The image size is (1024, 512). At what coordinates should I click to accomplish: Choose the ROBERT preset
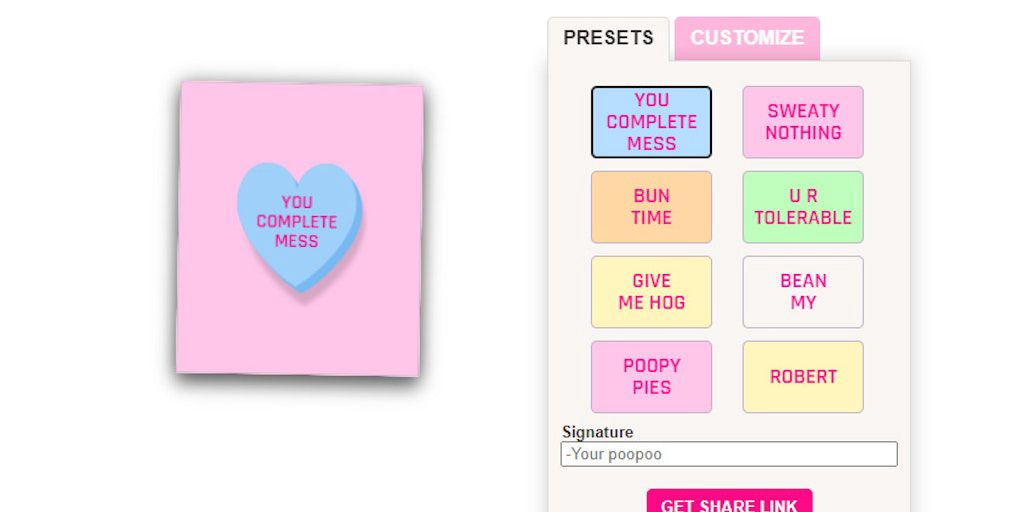803,377
